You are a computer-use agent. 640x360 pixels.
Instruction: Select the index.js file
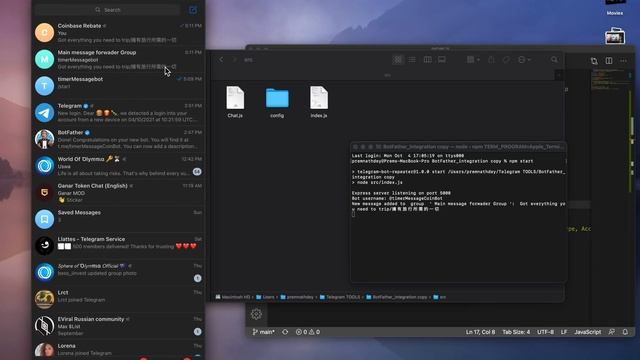click(x=319, y=102)
